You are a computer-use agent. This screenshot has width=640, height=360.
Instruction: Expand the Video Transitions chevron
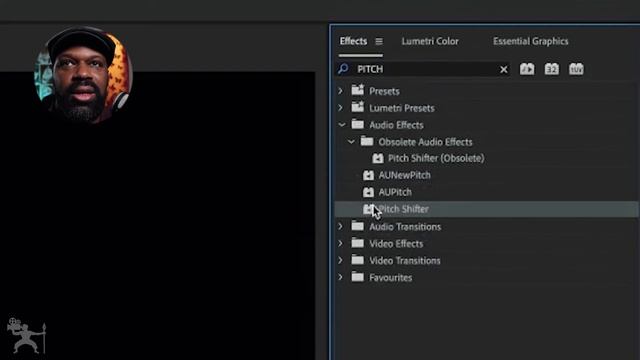(340, 260)
